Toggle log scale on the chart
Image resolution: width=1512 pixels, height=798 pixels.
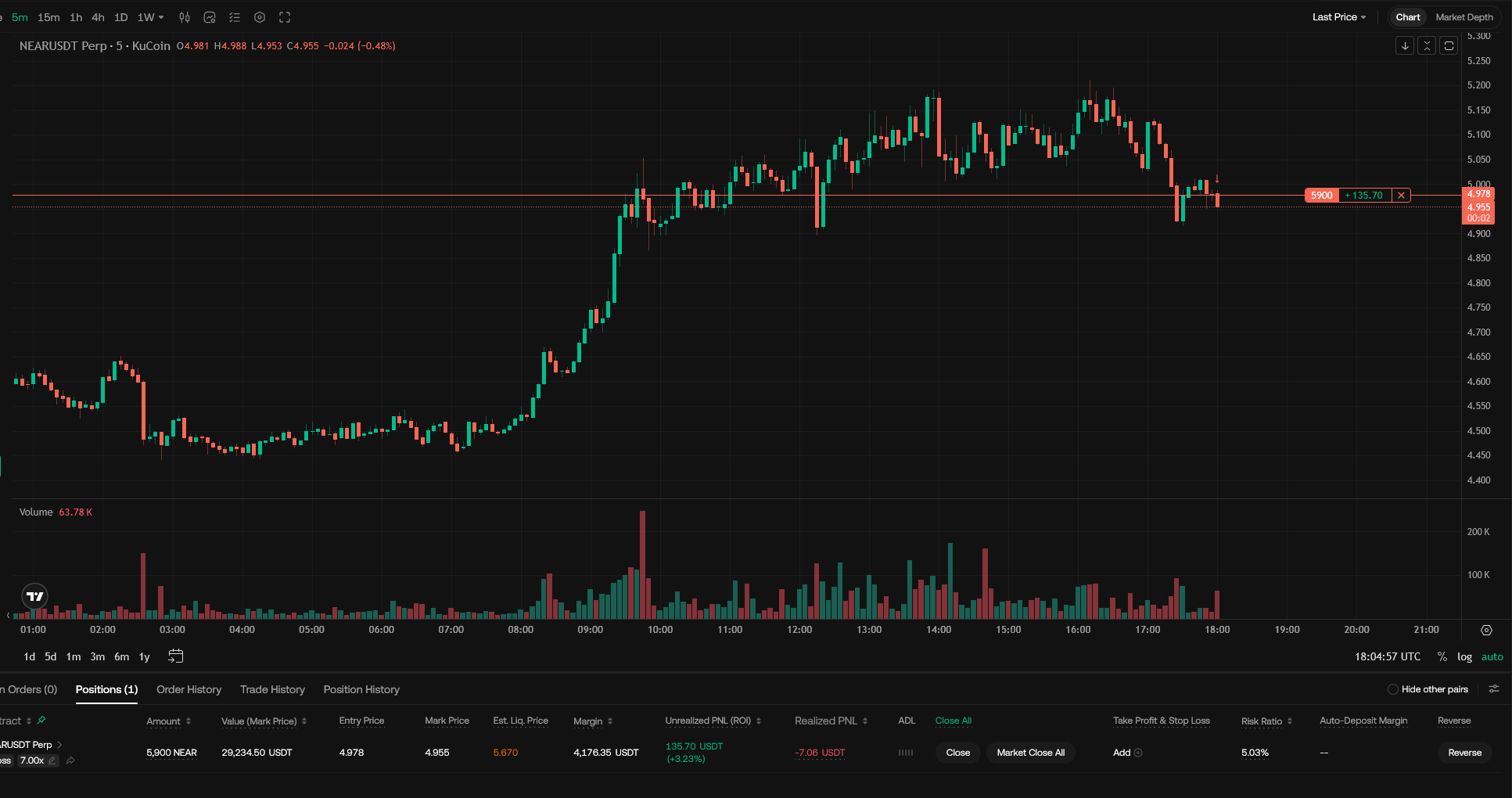pos(1465,657)
